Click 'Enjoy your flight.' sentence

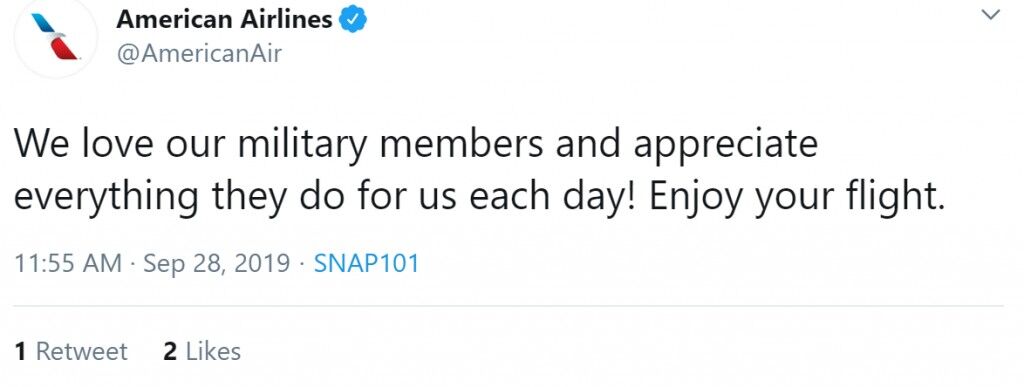click(x=797, y=197)
